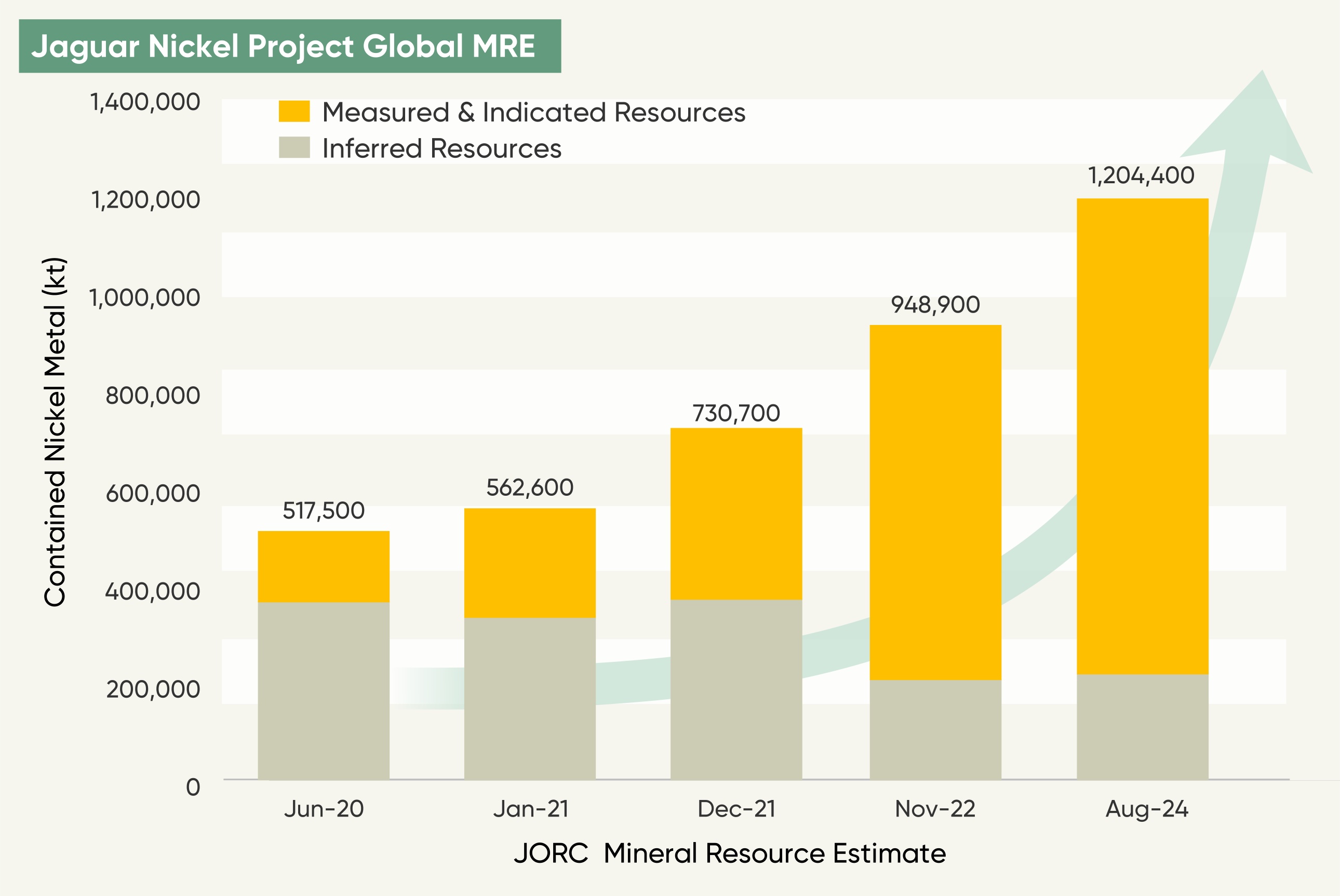Click the yellow segment of the Nov-22 bar

point(935,503)
